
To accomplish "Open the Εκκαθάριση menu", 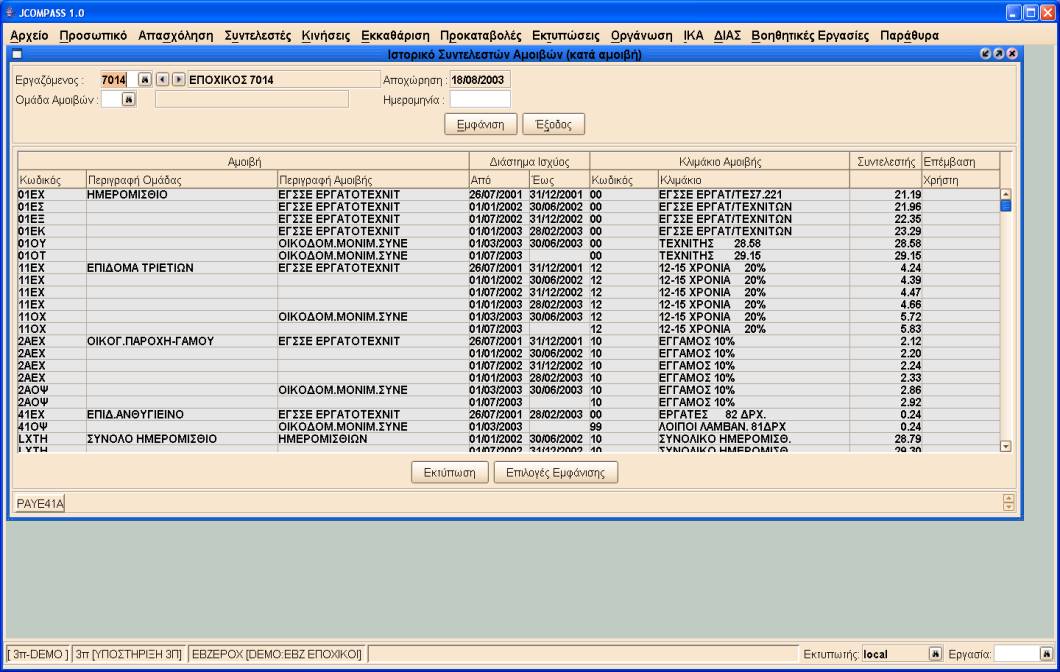I will [x=395, y=36].
